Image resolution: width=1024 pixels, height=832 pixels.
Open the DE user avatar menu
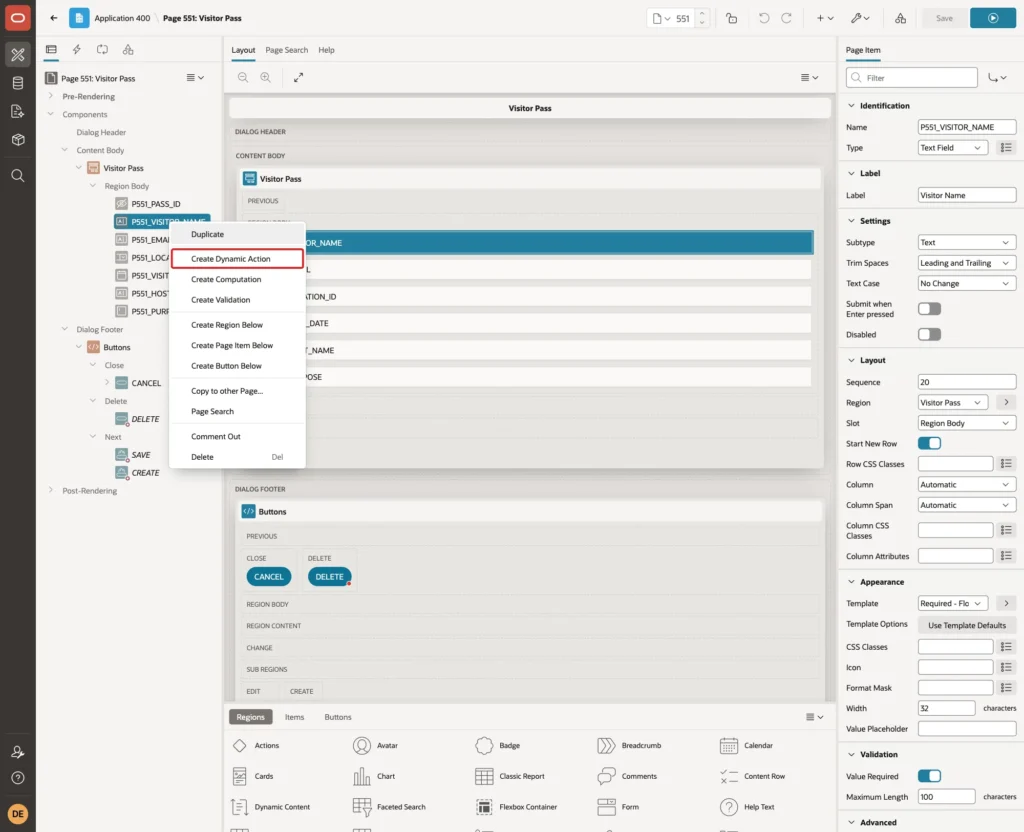pos(18,814)
